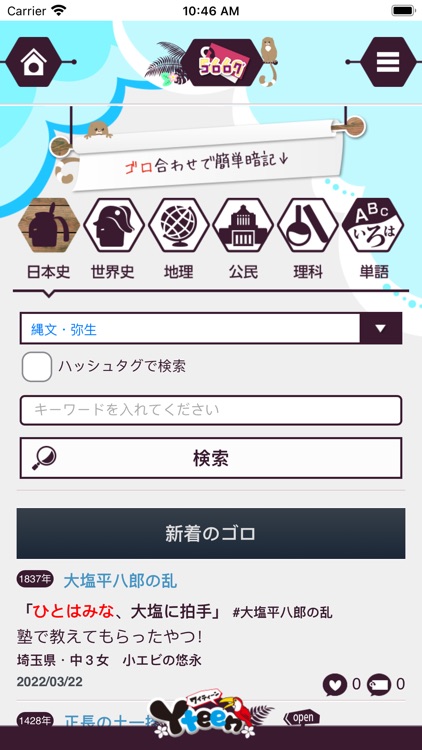Screen dimensions: 422x750
Task: Select the 世界史 head icon
Action: (113, 225)
